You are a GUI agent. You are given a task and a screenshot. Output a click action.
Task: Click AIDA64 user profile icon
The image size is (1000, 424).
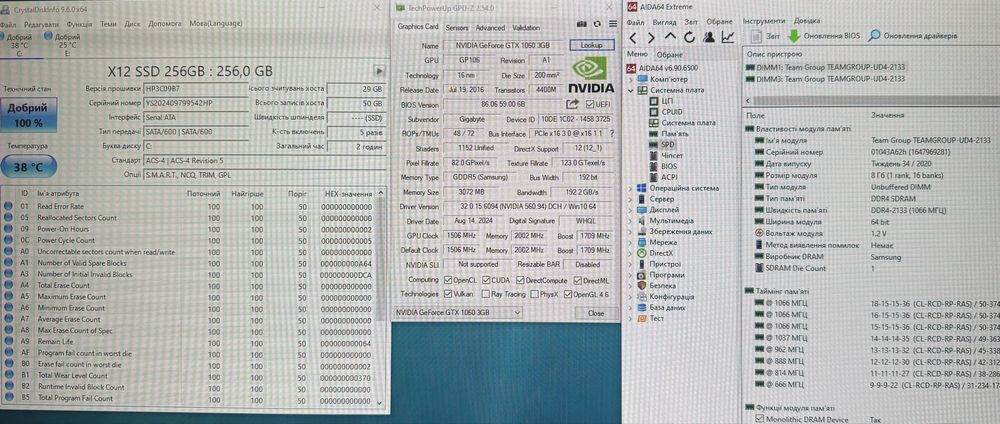pyautogui.click(x=709, y=38)
